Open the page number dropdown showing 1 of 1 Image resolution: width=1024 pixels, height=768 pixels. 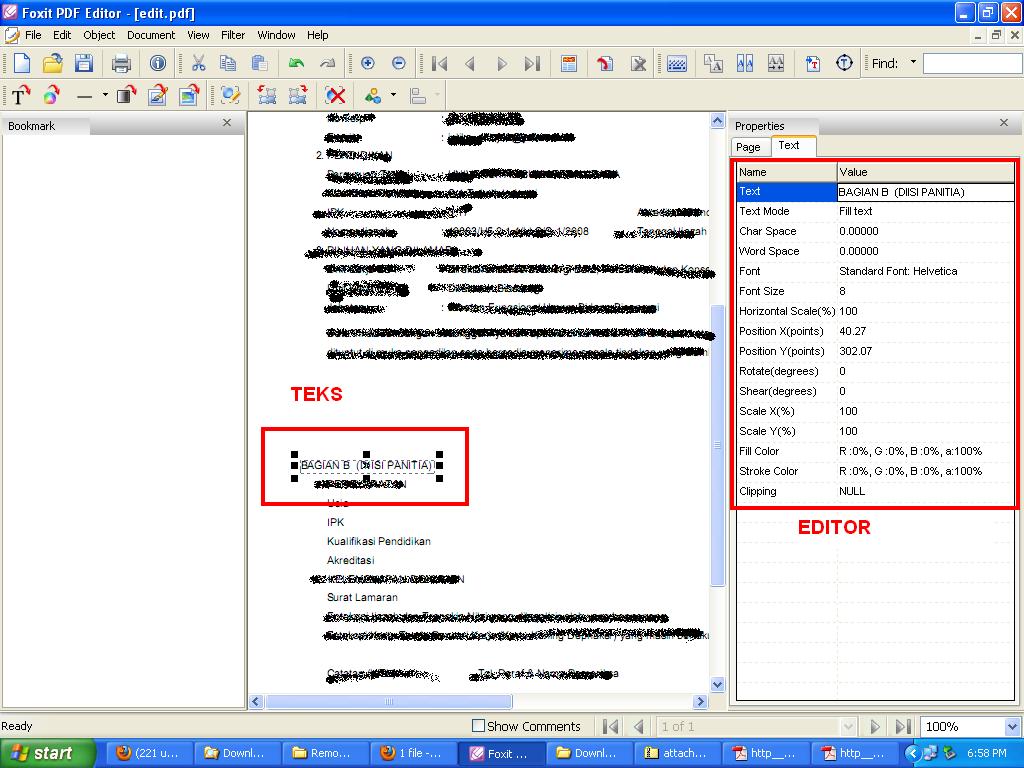848,726
